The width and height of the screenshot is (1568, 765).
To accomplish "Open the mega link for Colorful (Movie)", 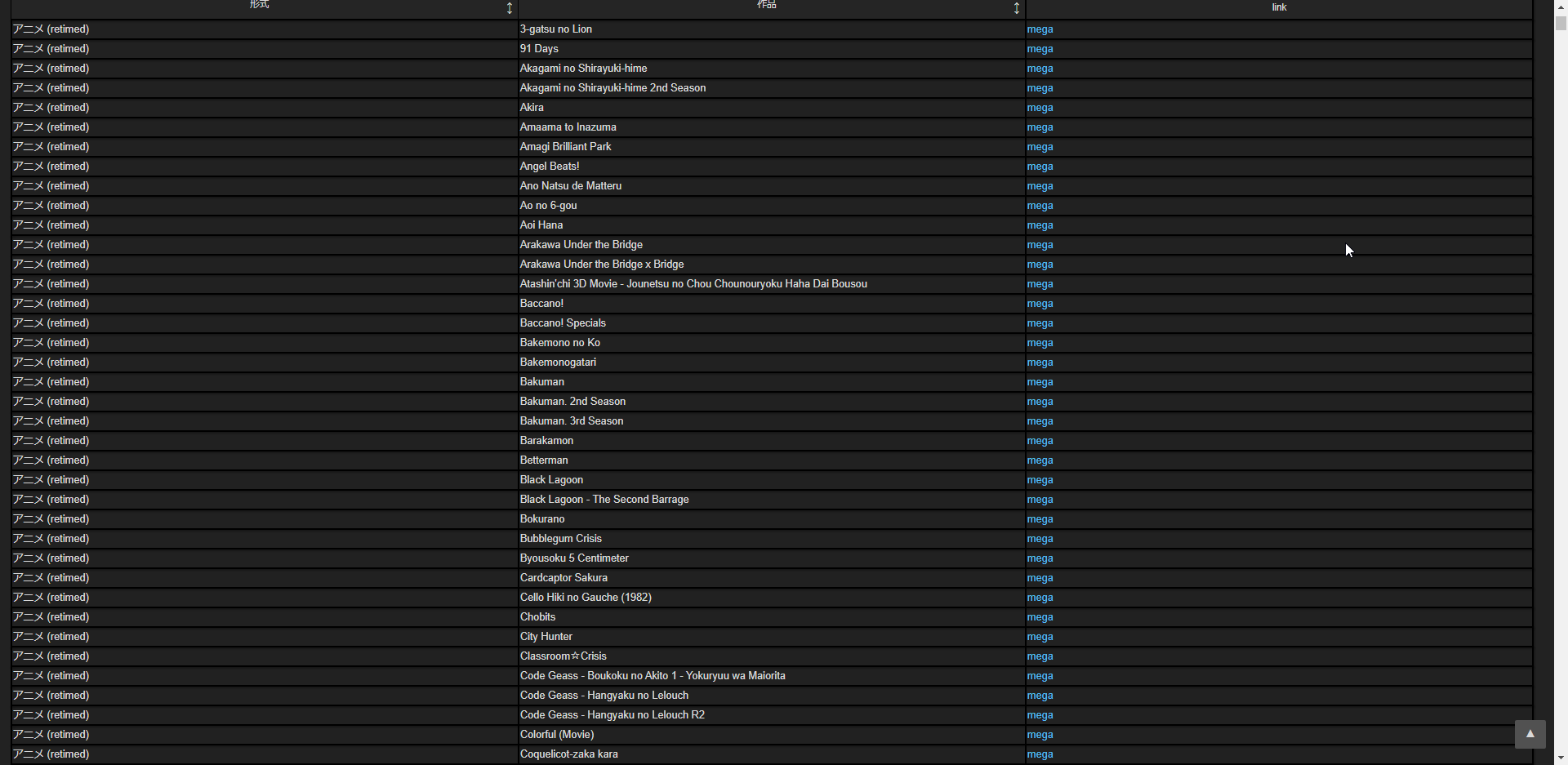I will point(1040,735).
